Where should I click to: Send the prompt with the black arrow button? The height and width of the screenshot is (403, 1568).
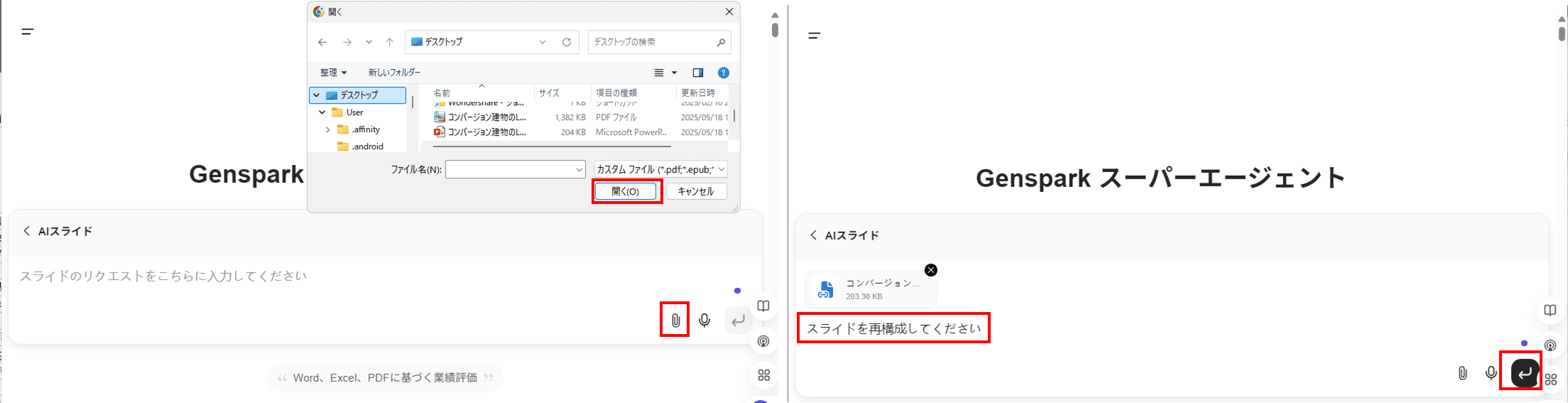1525,373
